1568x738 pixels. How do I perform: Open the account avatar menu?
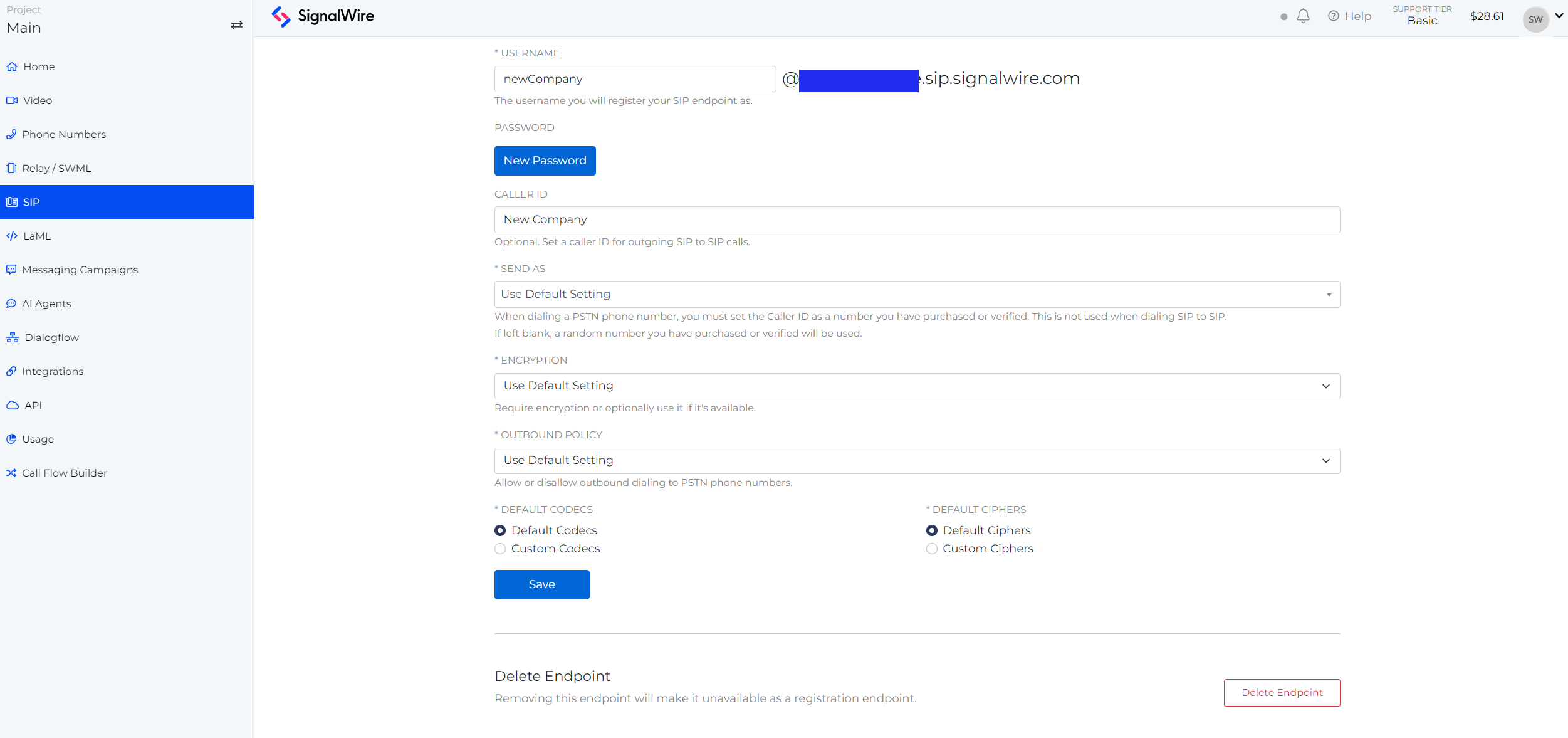pos(1535,19)
